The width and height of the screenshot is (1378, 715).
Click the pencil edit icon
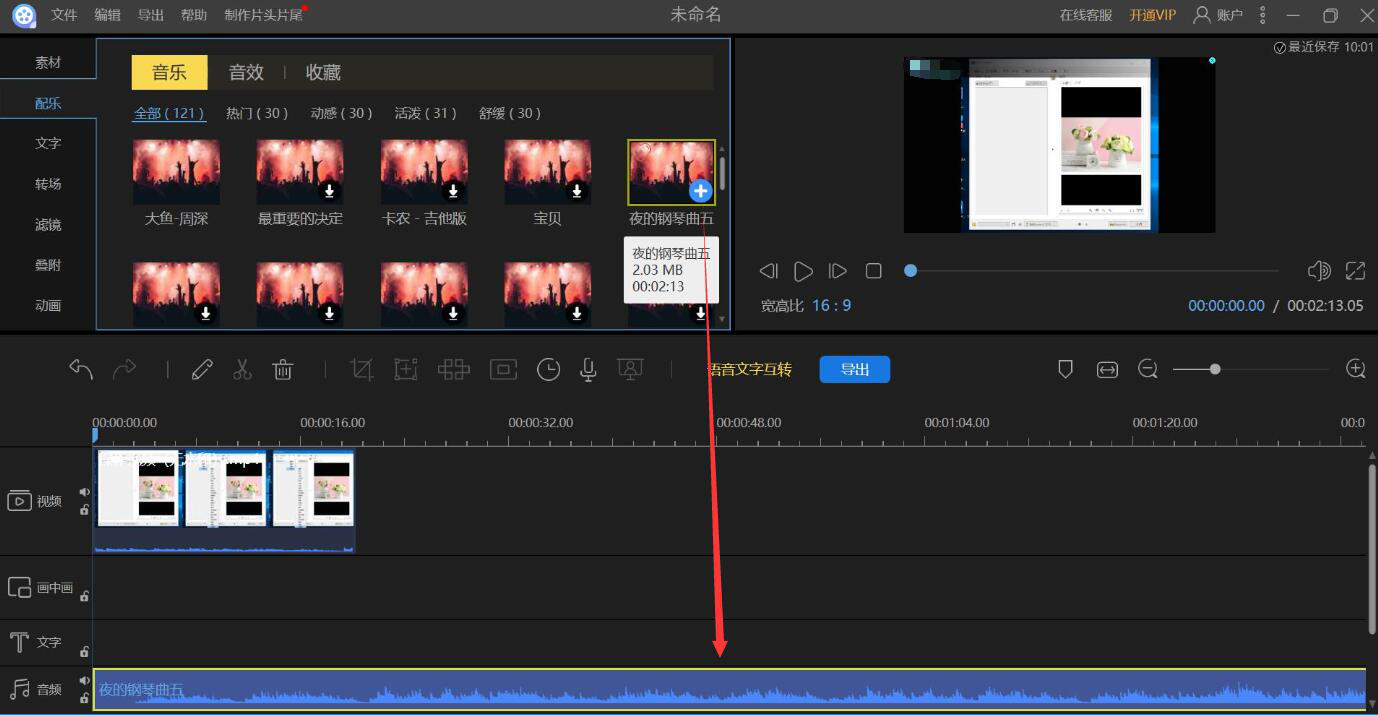pos(202,370)
